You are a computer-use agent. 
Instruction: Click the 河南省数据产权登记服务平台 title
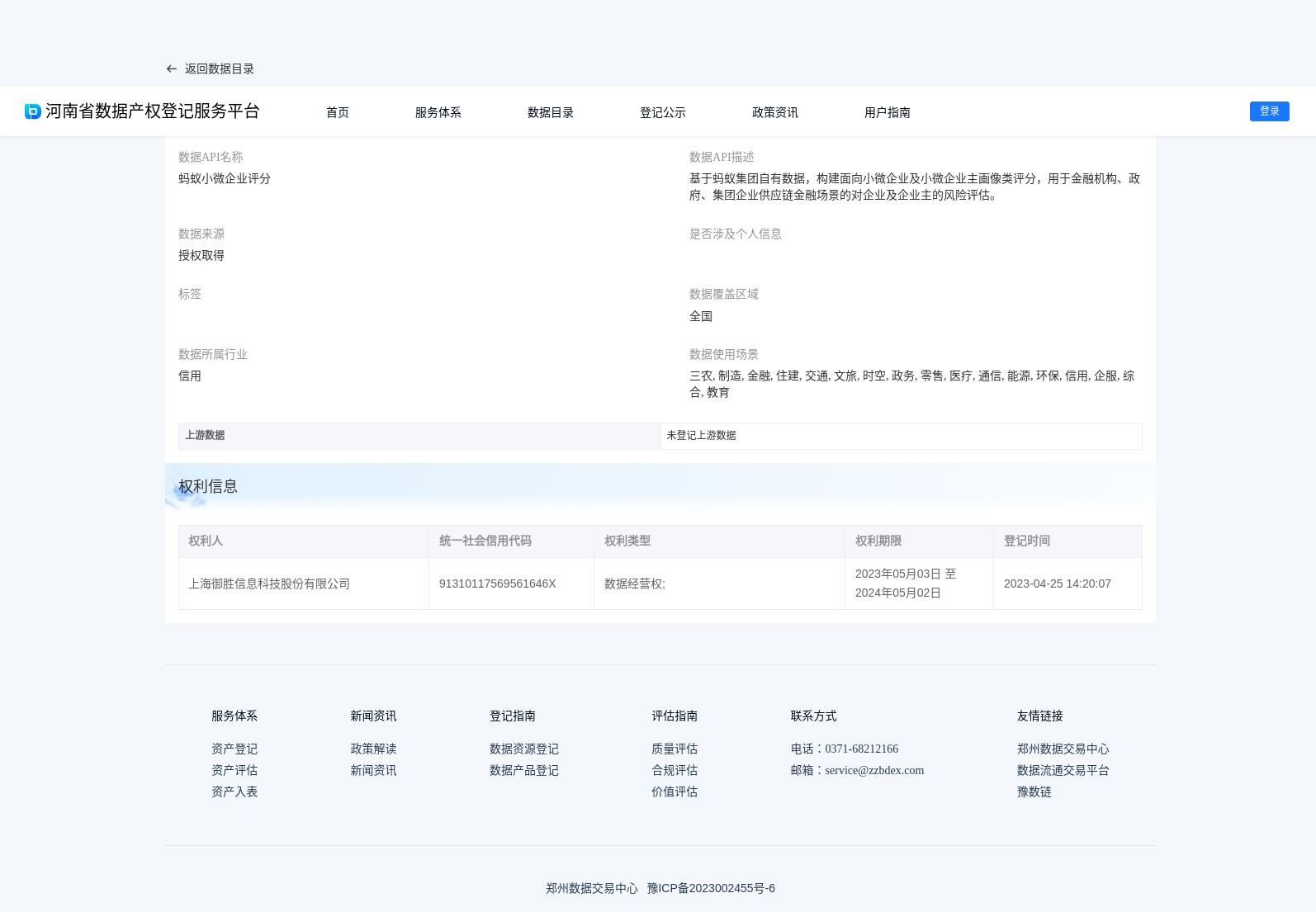[153, 111]
